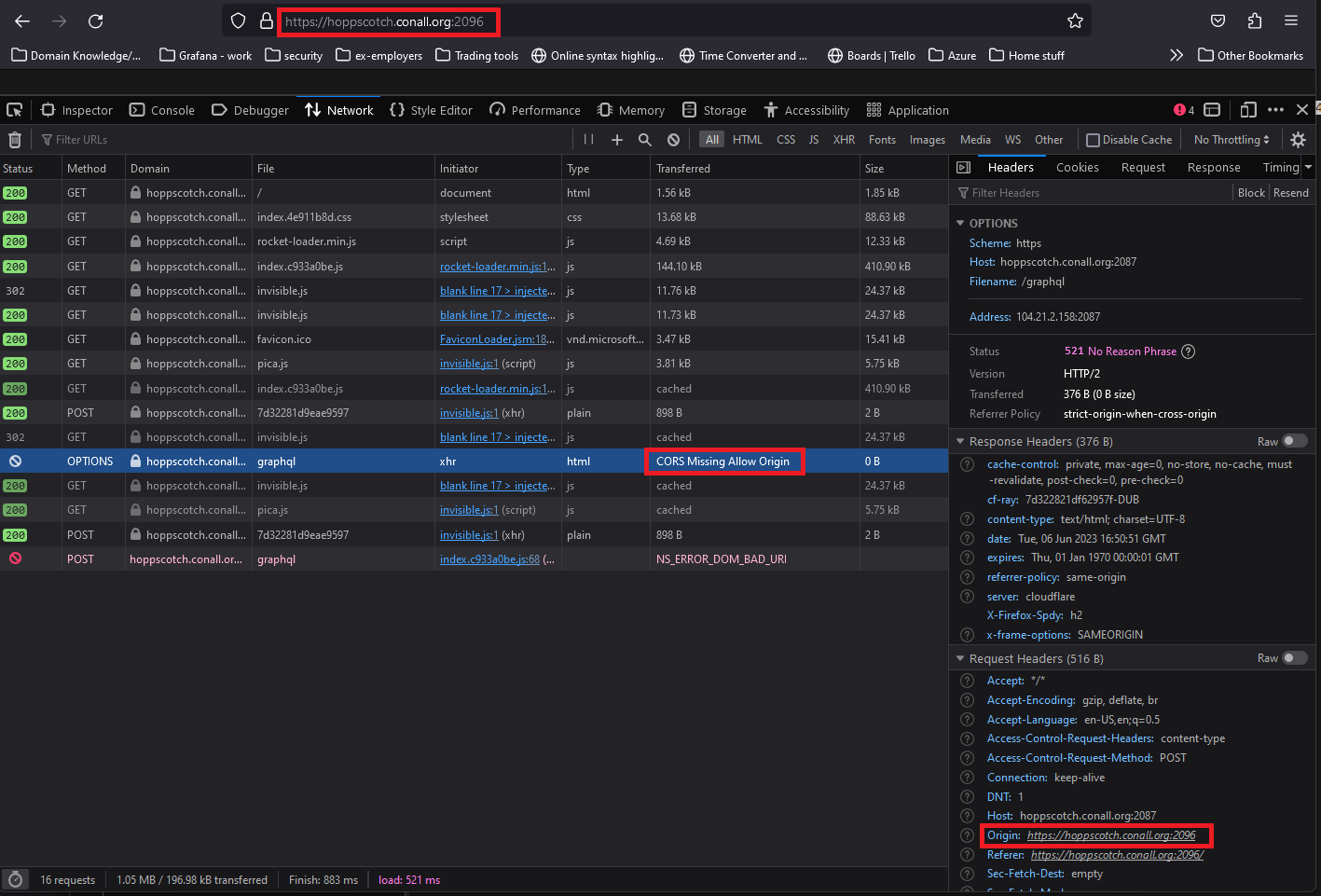Clear all network requests

click(15, 140)
